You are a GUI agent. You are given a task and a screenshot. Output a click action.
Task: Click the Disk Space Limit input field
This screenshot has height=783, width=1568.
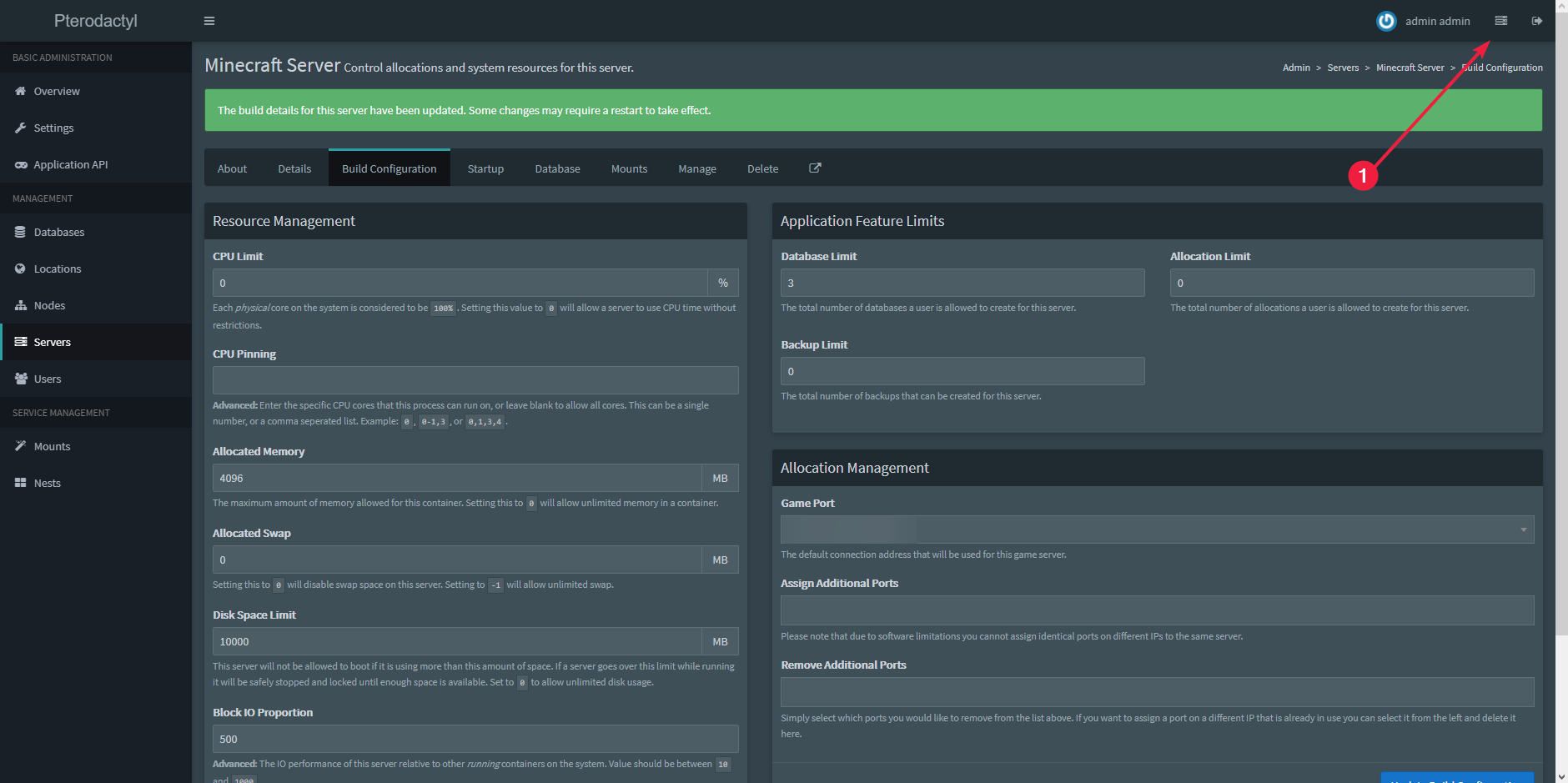(457, 641)
